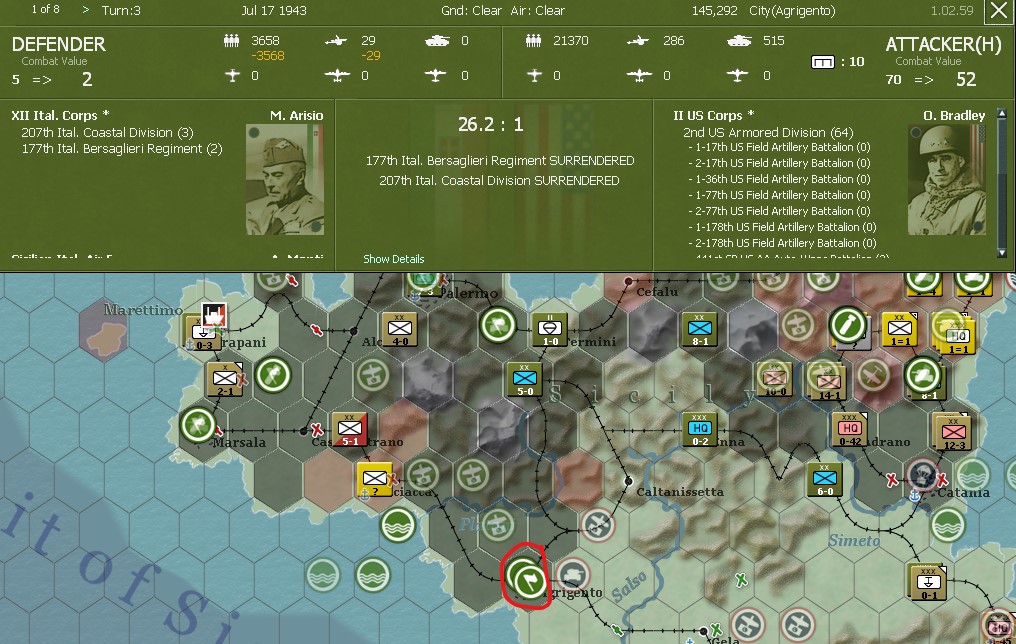Screen dimensions: 1016x644
Task: Click the Defender tank AFV icon
Action: coord(437,41)
